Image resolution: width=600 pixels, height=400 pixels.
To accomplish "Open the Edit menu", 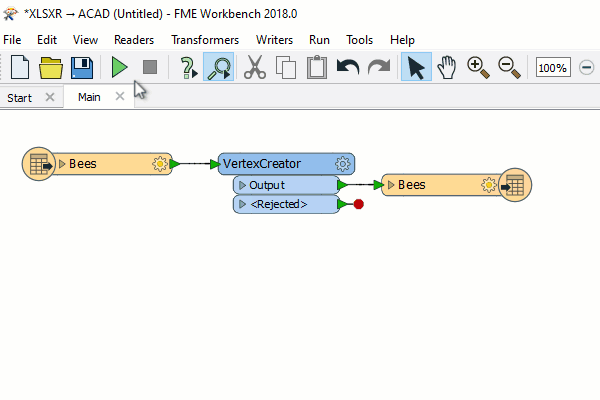I will pos(47,40).
